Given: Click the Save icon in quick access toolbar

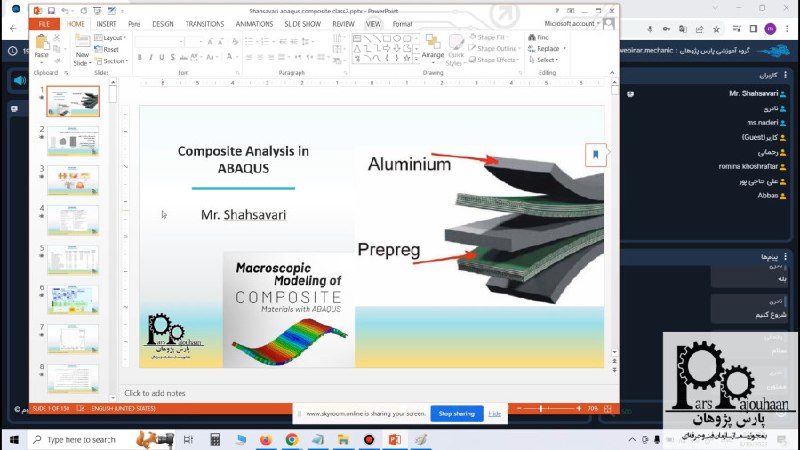Looking at the screenshot, I should coord(51,11).
